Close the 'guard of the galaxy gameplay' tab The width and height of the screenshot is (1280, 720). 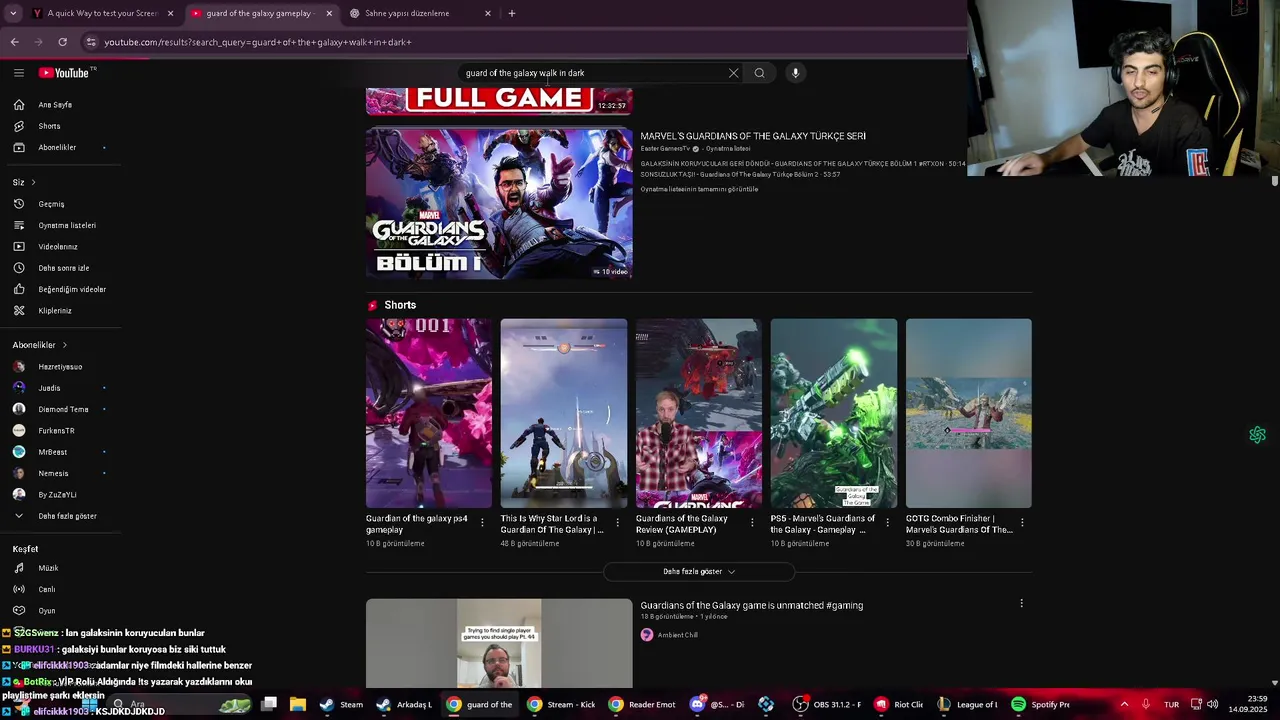click(329, 13)
